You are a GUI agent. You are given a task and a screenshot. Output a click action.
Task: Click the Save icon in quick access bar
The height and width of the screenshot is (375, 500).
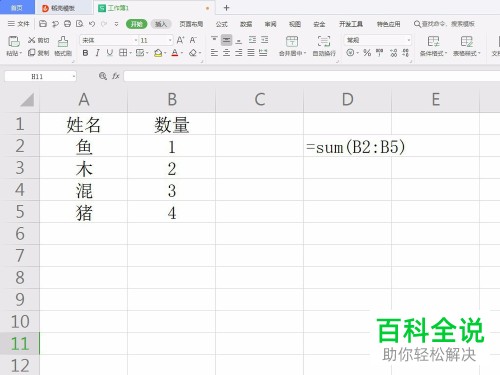point(43,24)
